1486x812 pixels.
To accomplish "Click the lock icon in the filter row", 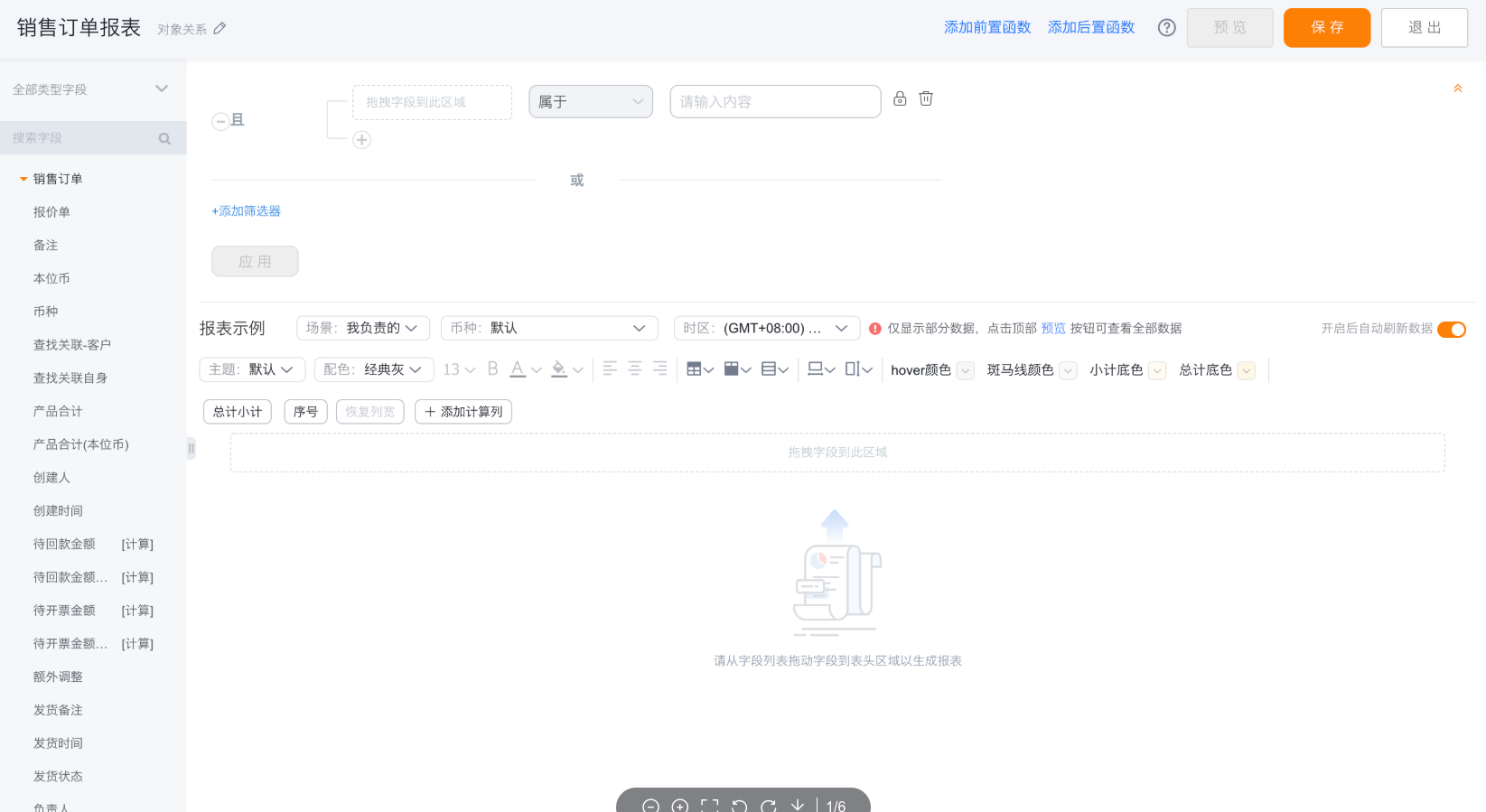I will click(900, 98).
